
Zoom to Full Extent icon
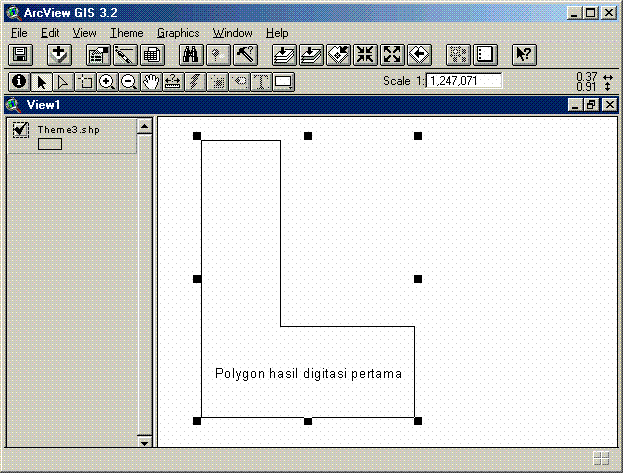284,55
